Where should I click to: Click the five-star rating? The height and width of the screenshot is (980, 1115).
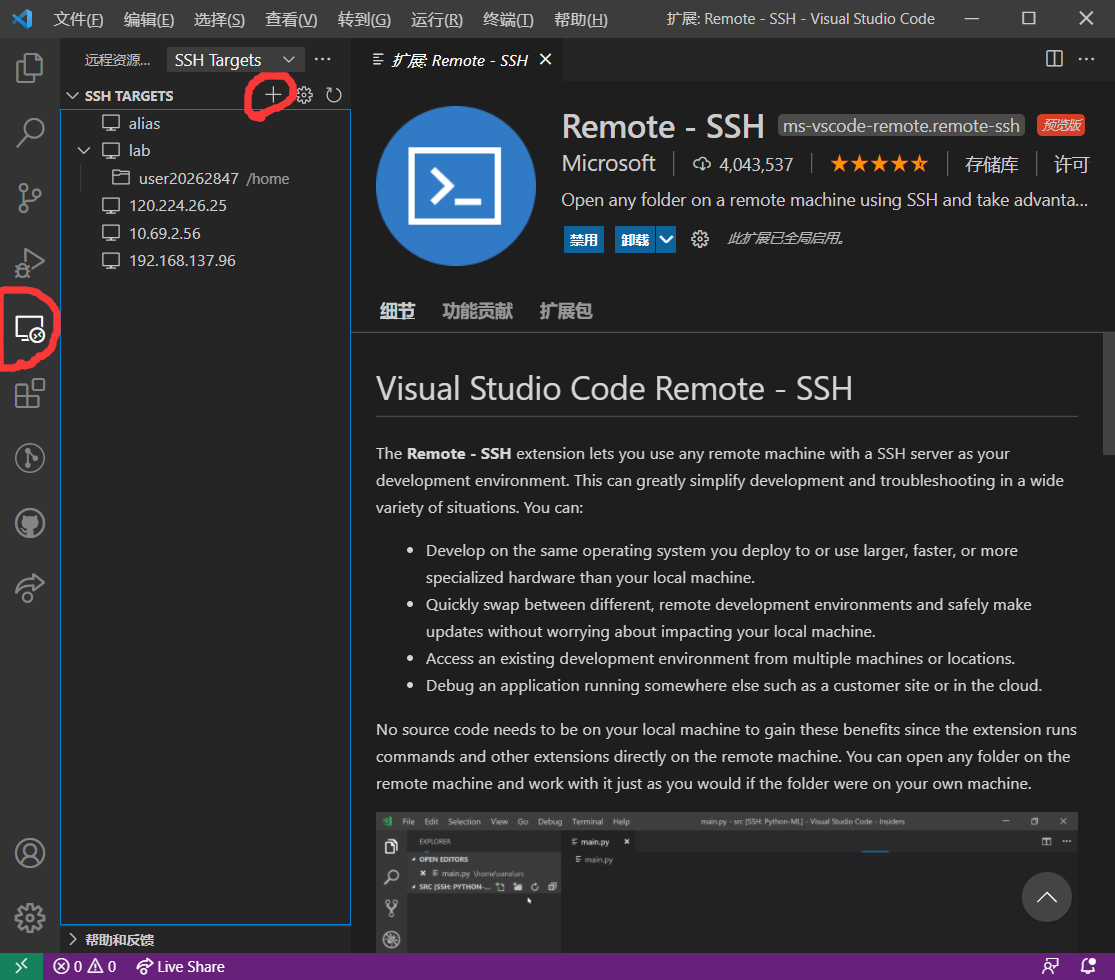[x=879, y=164]
